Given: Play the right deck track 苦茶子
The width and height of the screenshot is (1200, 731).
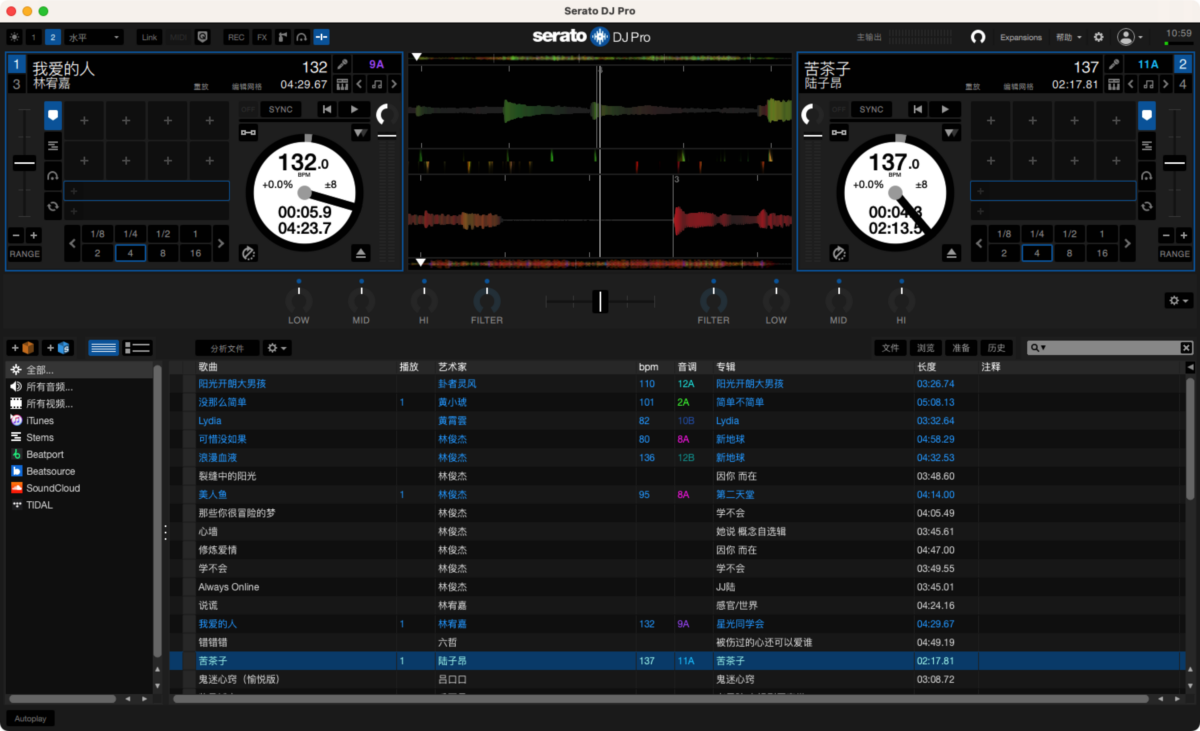Looking at the screenshot, I should pyautogui.click(x=944, y=109).
